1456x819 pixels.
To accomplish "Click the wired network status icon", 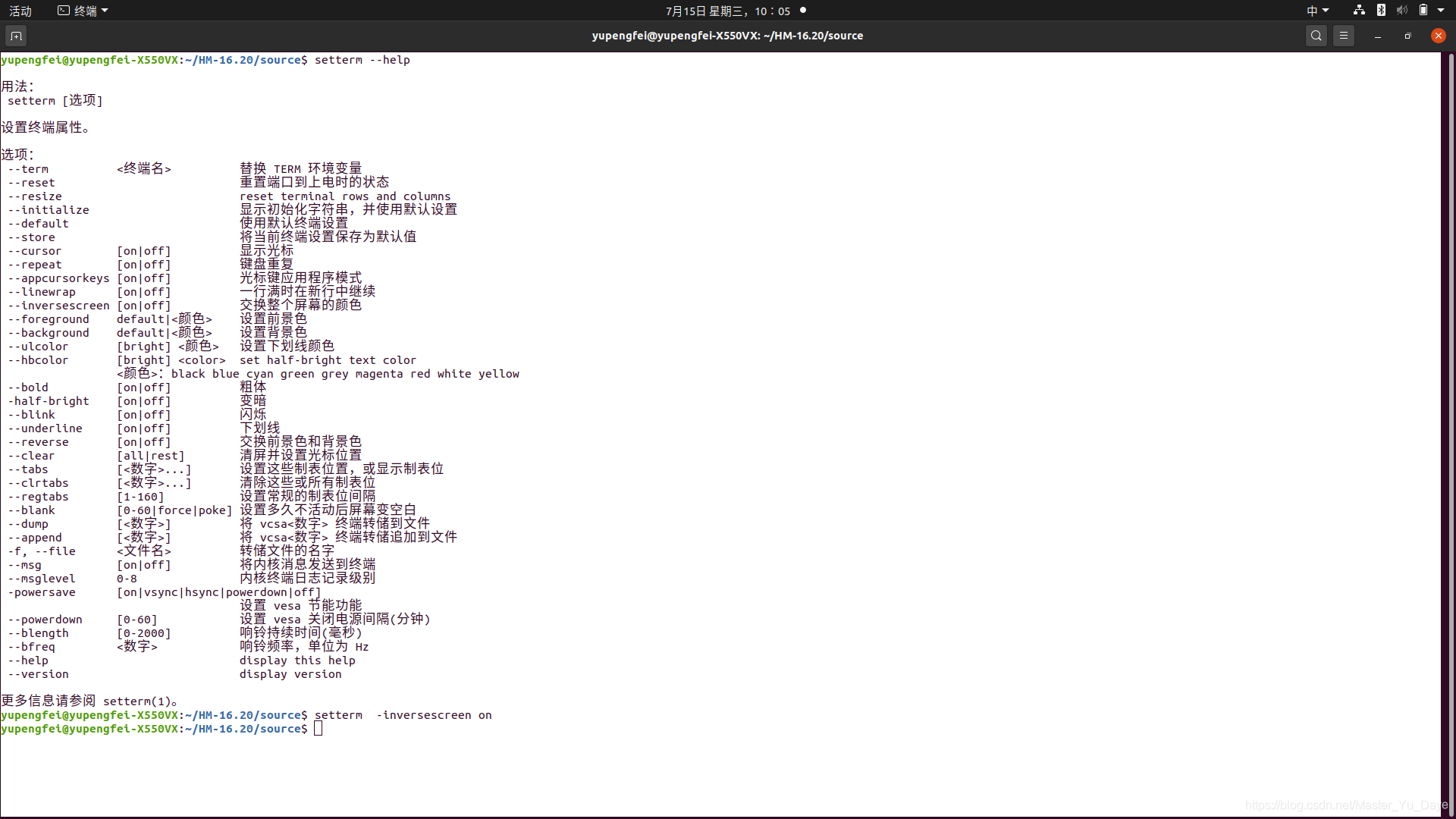I will (1359, 11).
